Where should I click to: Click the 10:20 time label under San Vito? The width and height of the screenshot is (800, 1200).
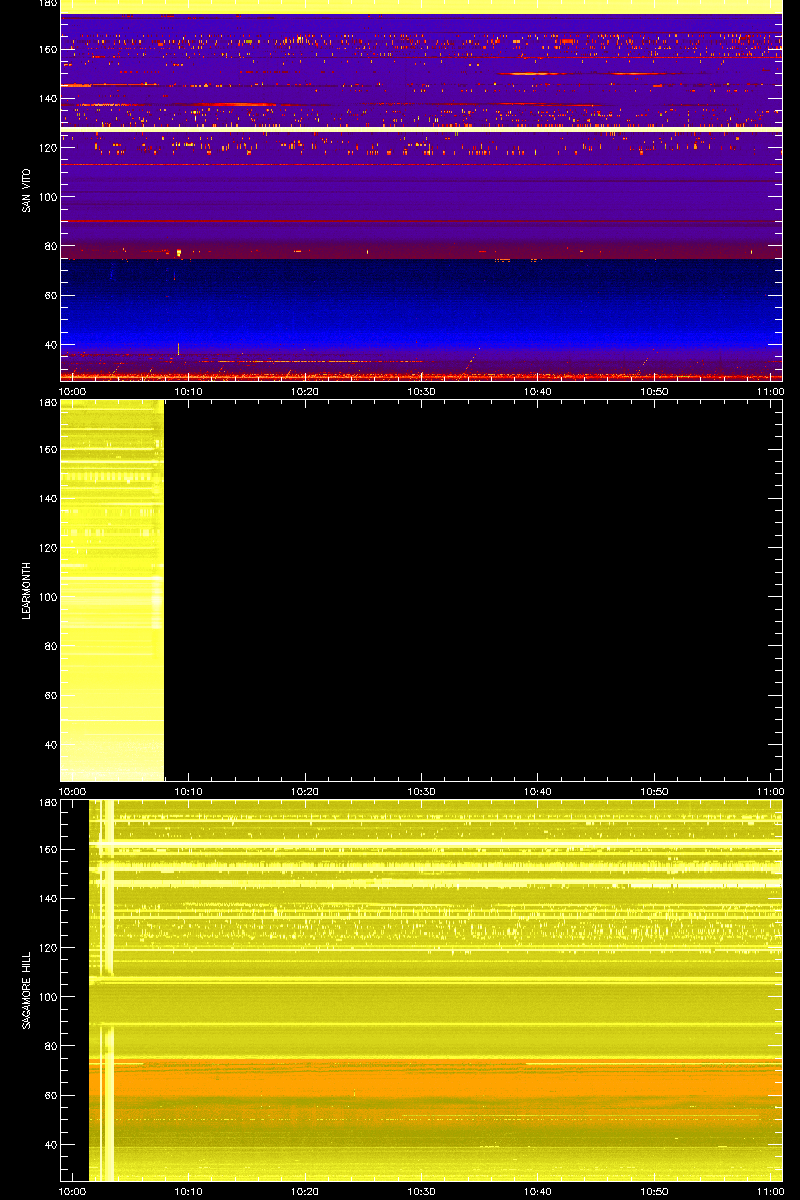pyautogui.click(x=305, y=392)
